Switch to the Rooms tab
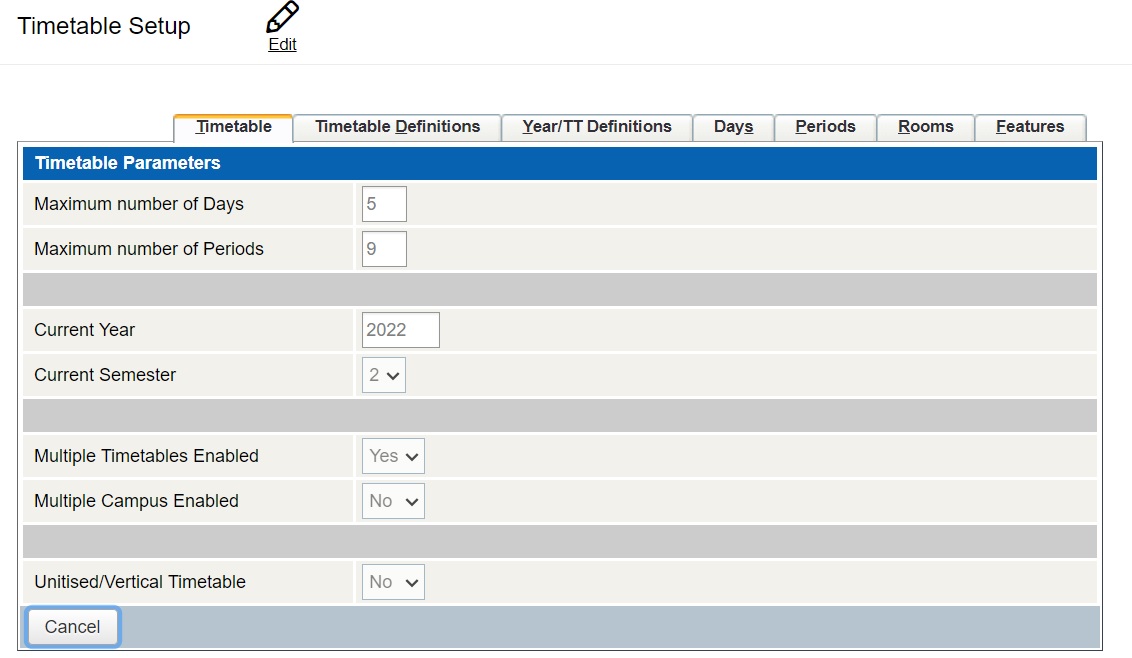 tap(925, 127)
